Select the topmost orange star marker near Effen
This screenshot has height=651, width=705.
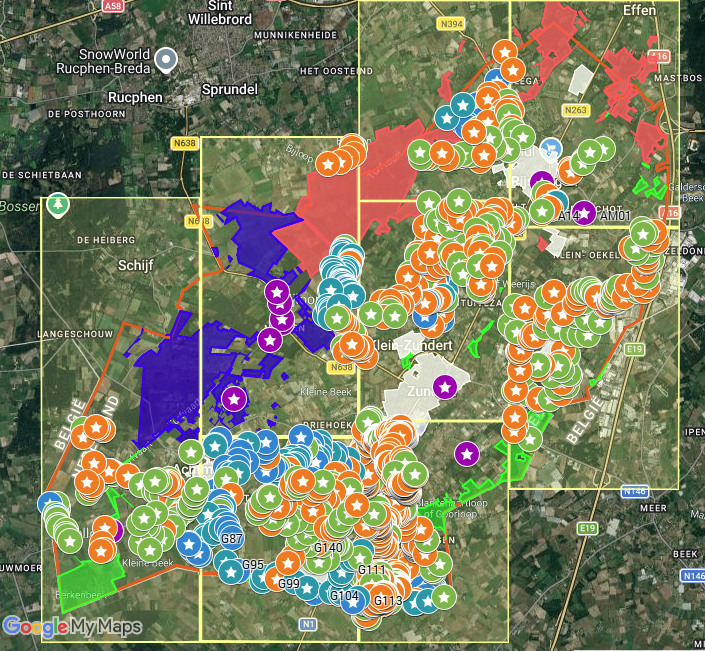tap(505, 52)
